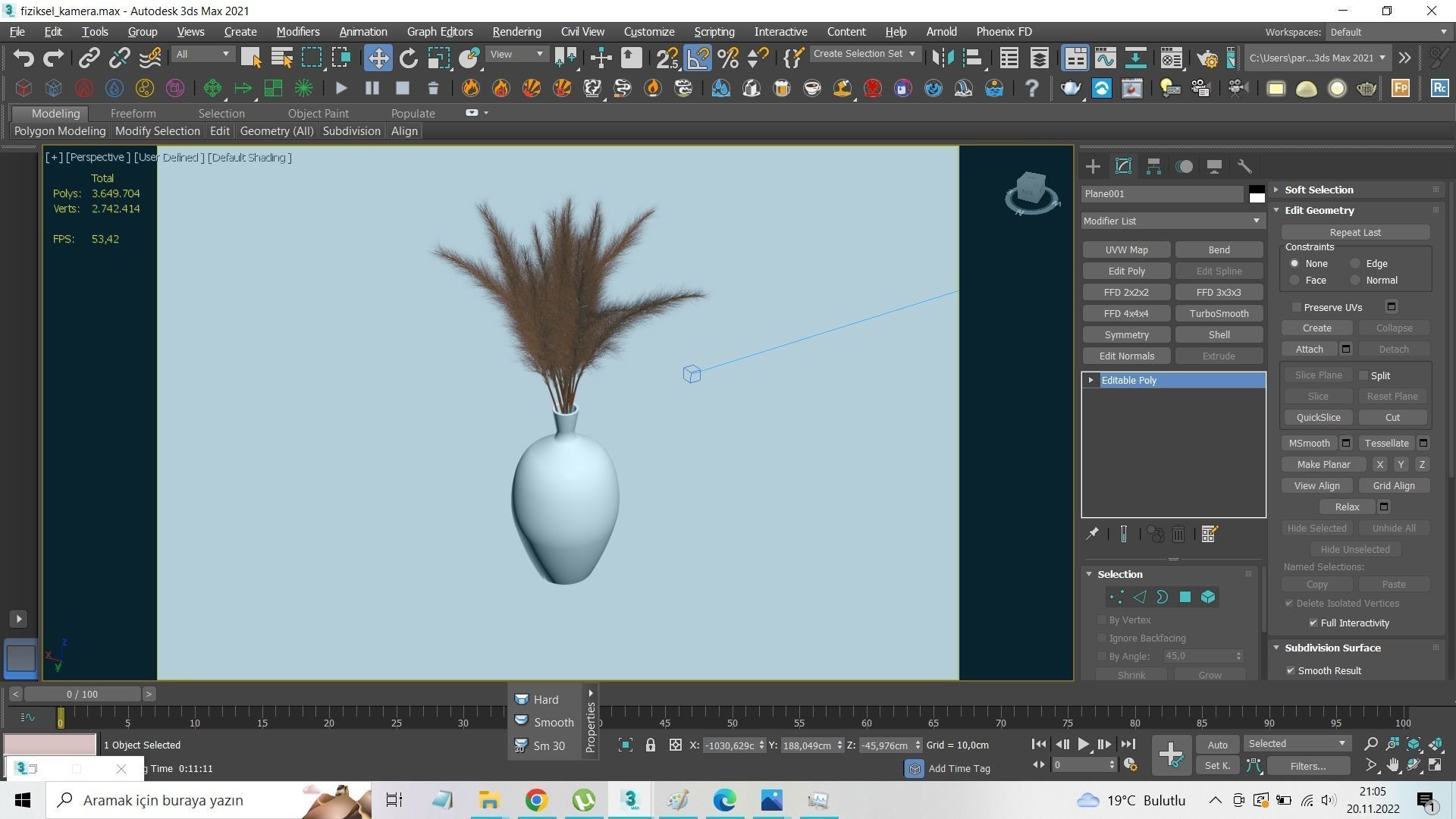Open the Selected key filter dropdown
This screenshot has height=819, width=1456.
(1297, 744)
